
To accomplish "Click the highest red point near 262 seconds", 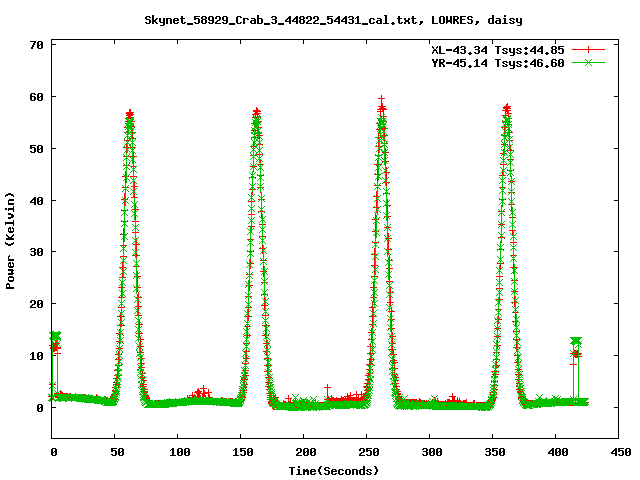I will [382, 99].
